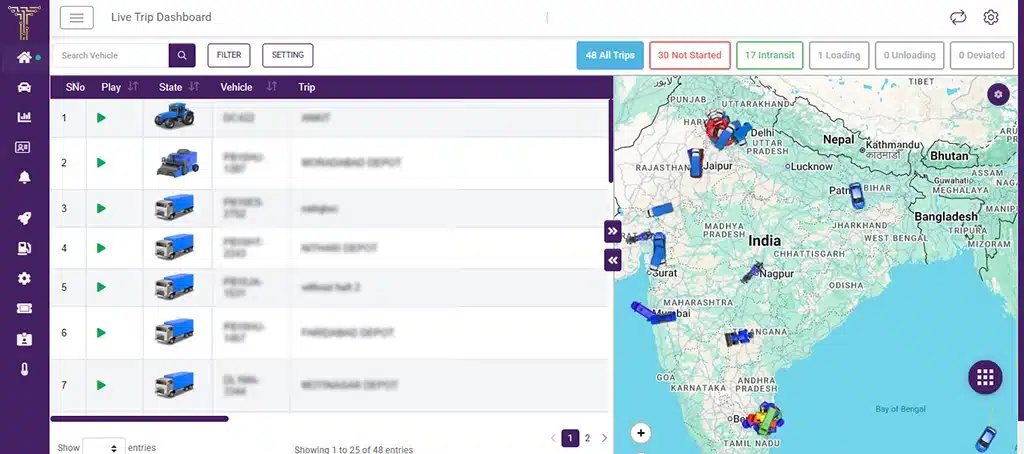
Task: Click the tractor icon in row 1
Action: click(174, 116)
